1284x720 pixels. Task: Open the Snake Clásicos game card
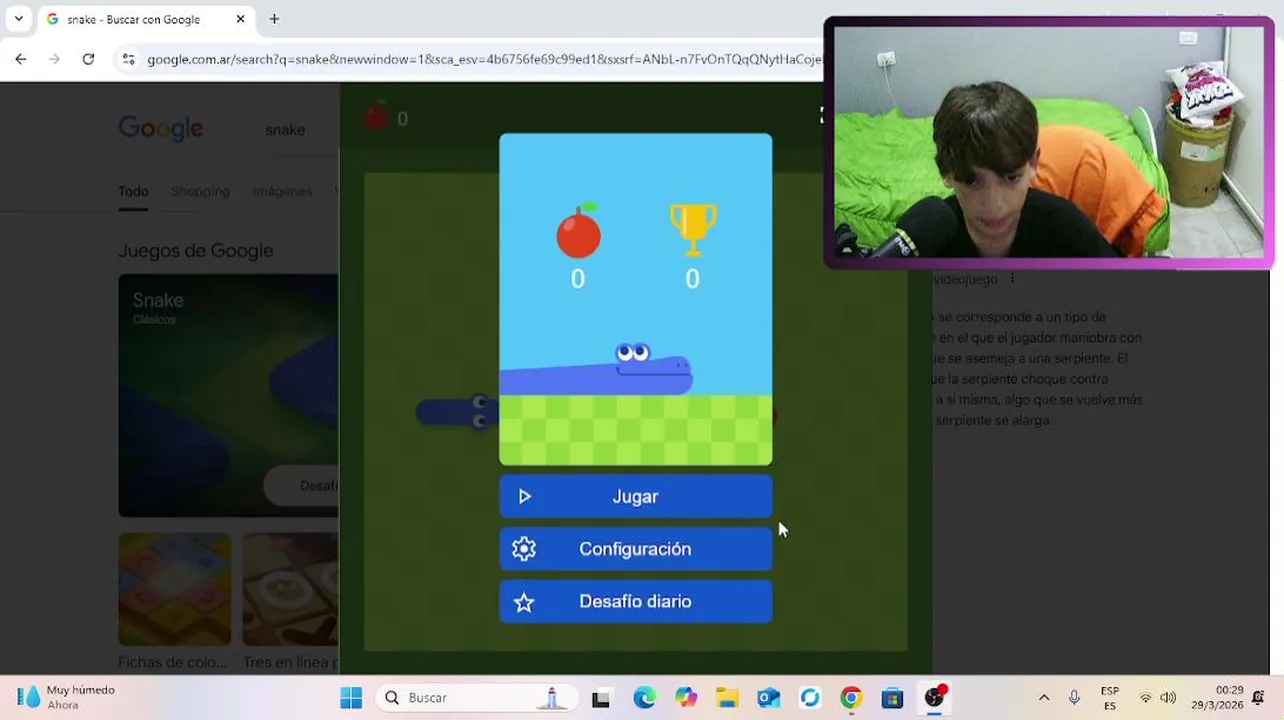coord(228,396)
